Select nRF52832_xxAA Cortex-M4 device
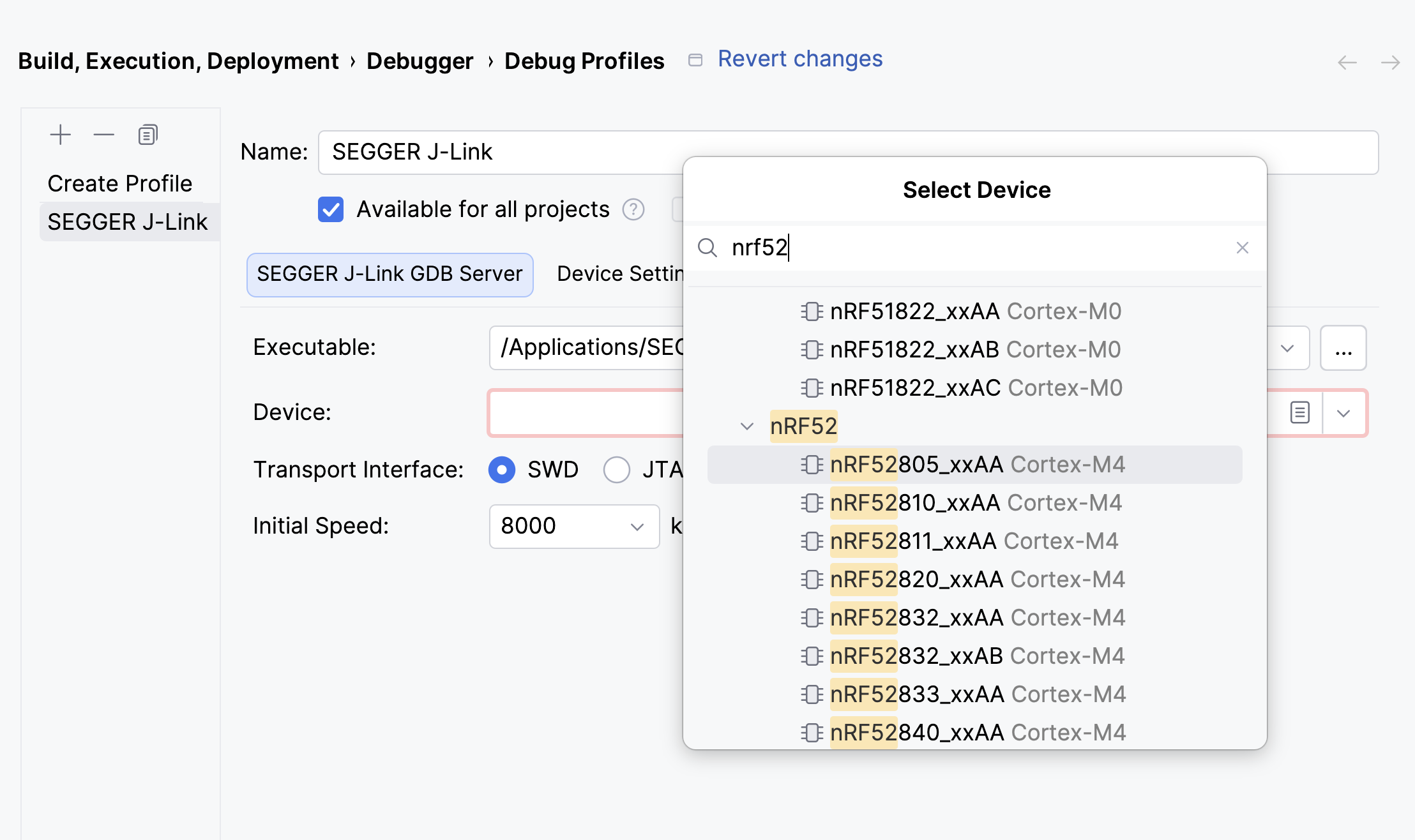The width and height of the screenshot is (1415, 840). click(975, 618)
